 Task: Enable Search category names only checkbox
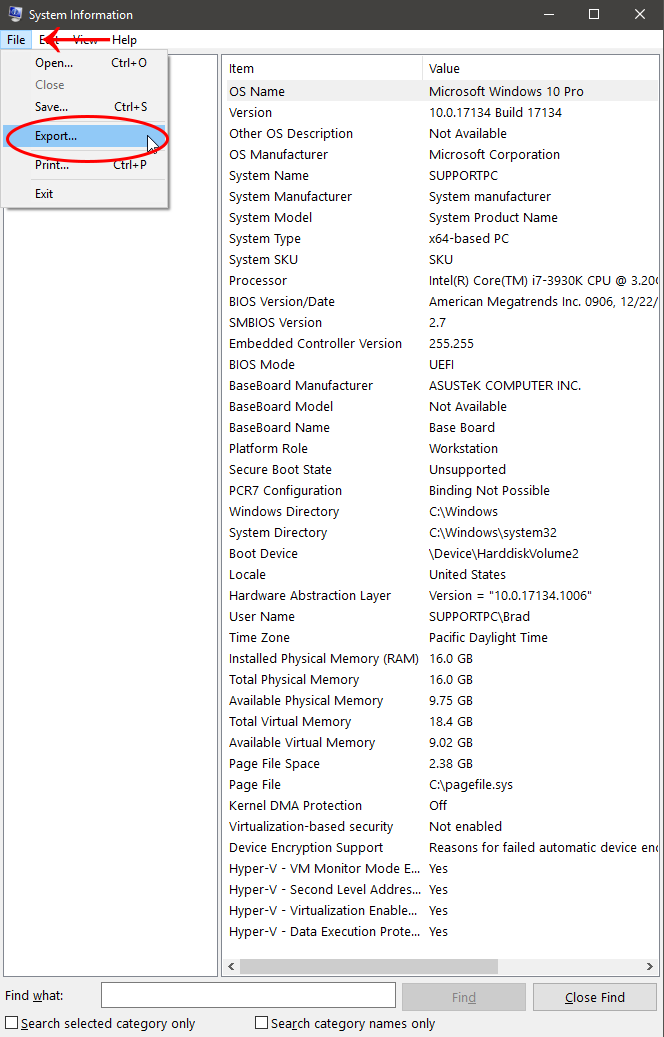[262, 1023]
